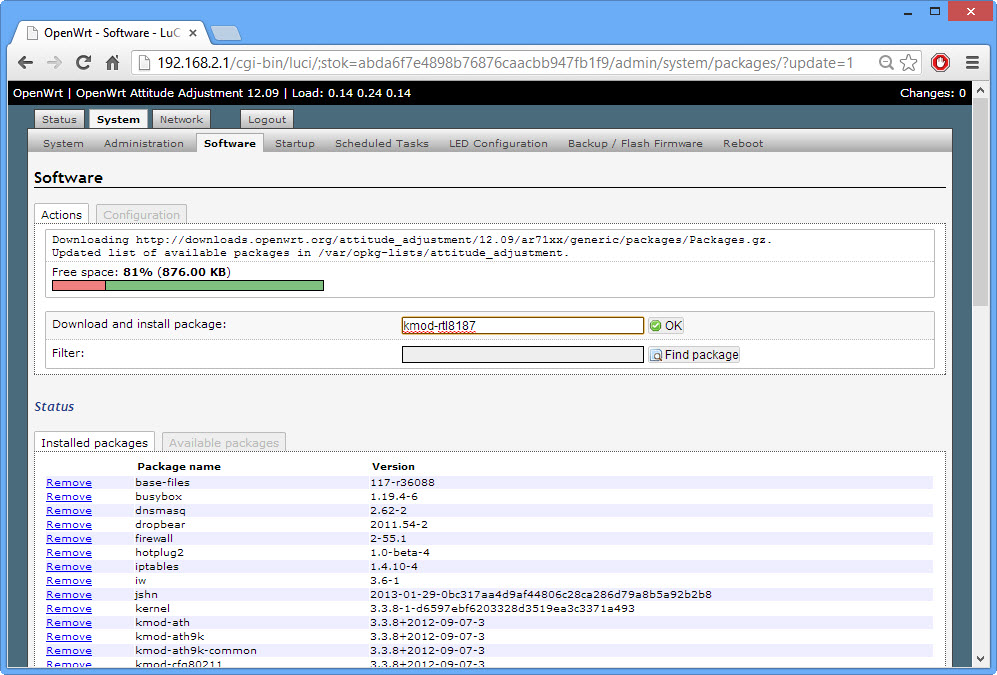Remove the dnsmasq package
Screen dimensions: 997x675
(69, 510)
